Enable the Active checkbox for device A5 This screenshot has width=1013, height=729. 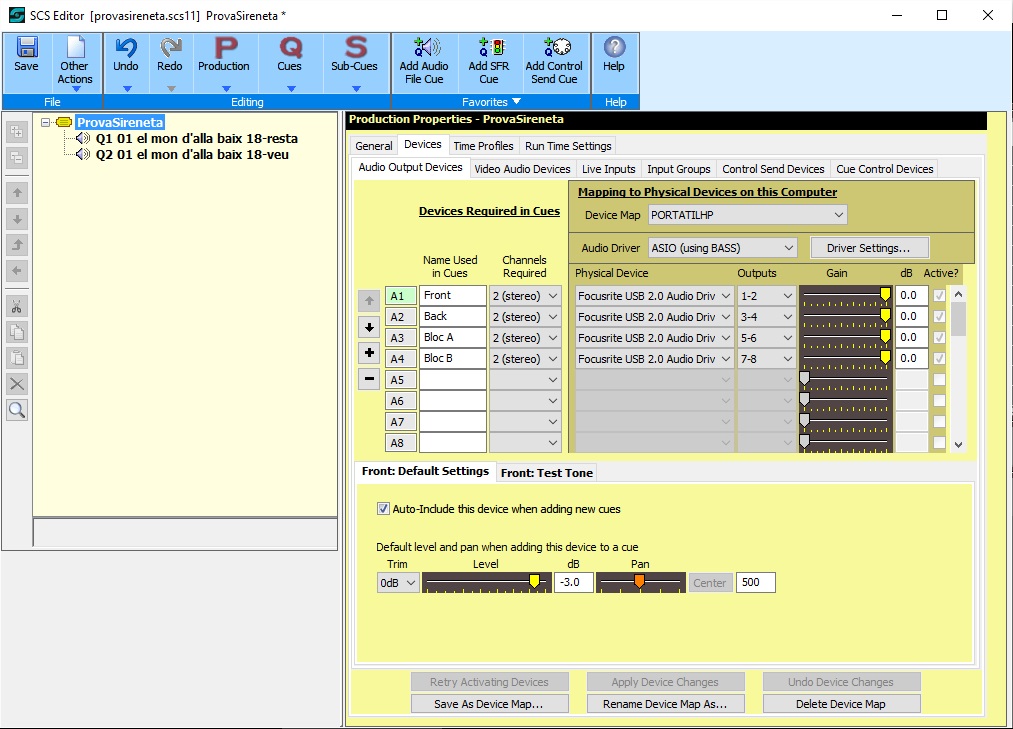pyautogui.click(x=939, y=380)
